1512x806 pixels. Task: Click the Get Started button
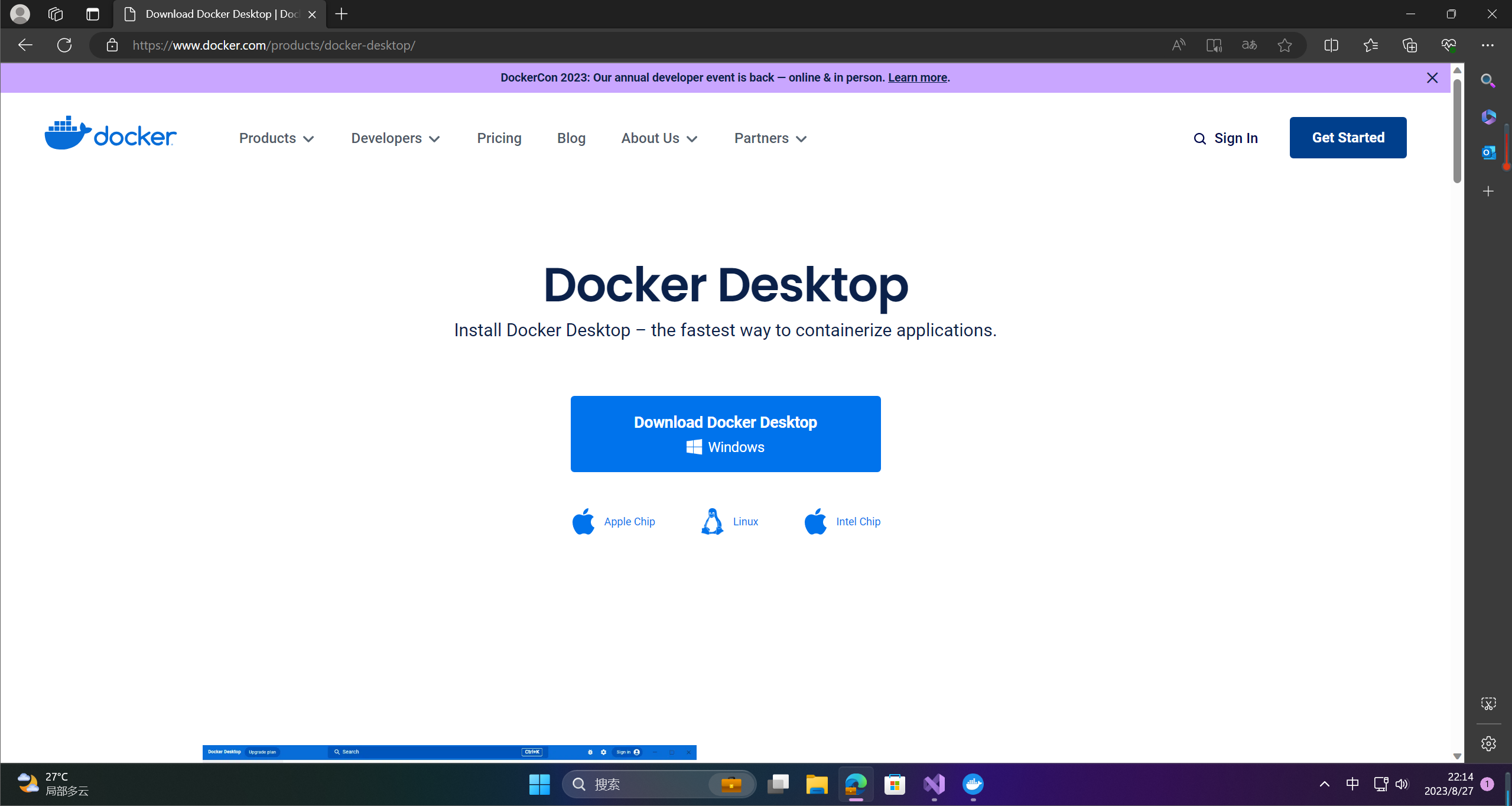pos(1348,138)
